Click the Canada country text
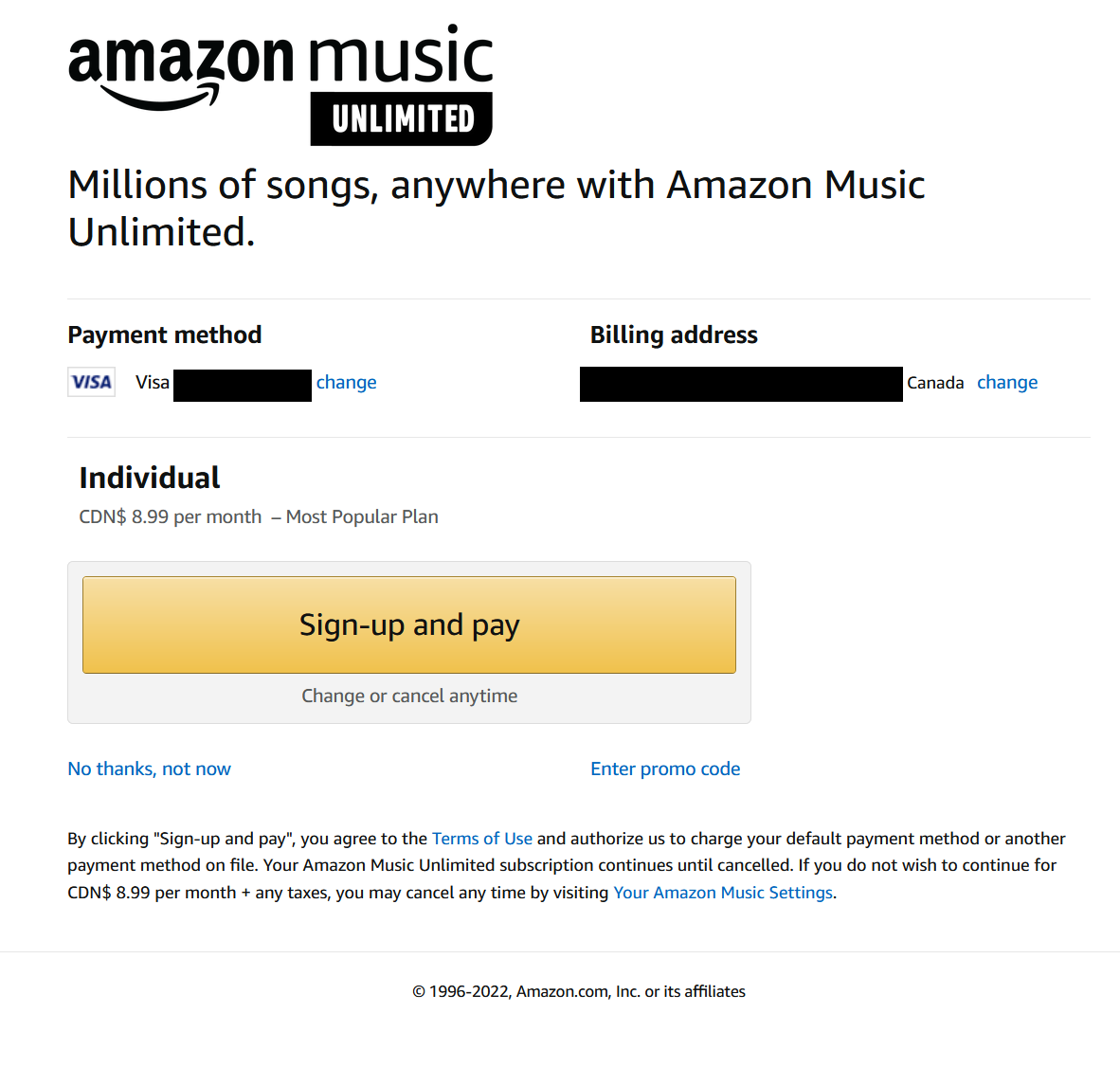 tap(935, 383)
